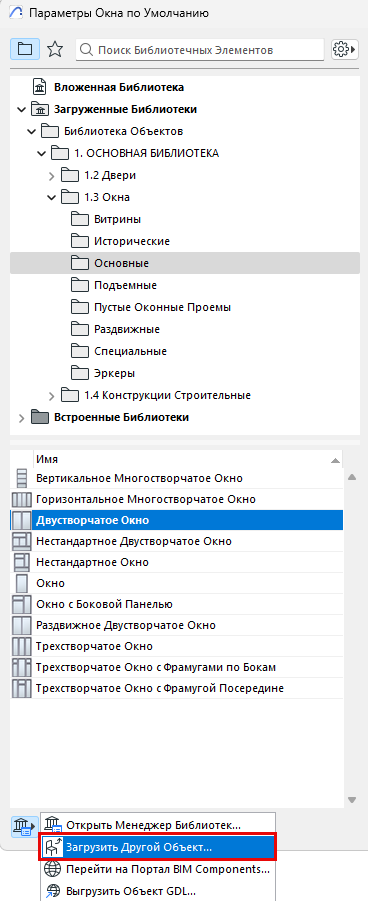The width and height of the screenshot is (368, 901).
Task: Open the Витрины folder
Action: [x=118, y=220]
